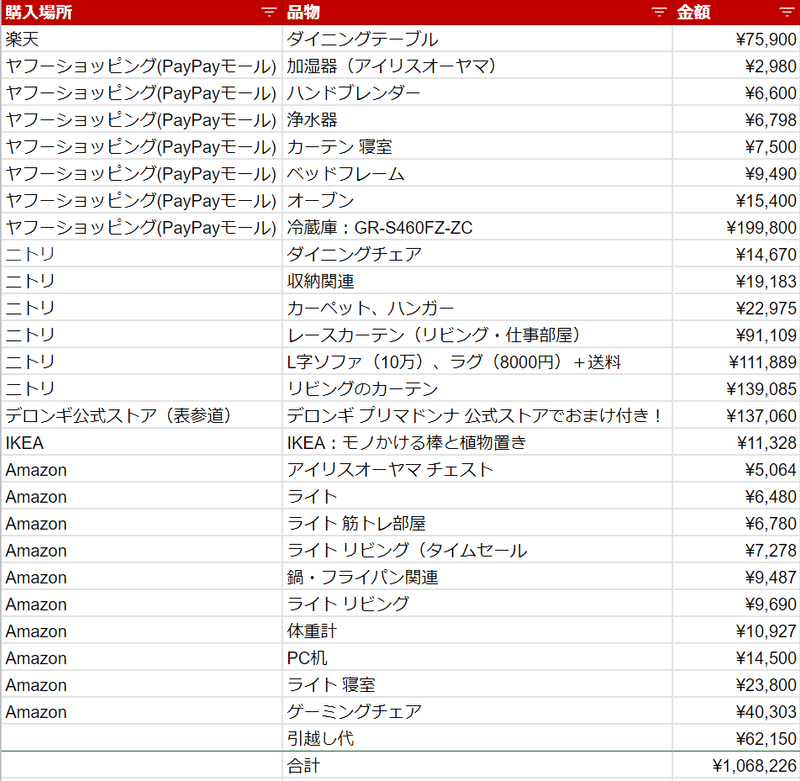Select the IKEA：モノかける棒と植物置き cell
This screenshot has width=800, height=781.
[x=477, y=443]
